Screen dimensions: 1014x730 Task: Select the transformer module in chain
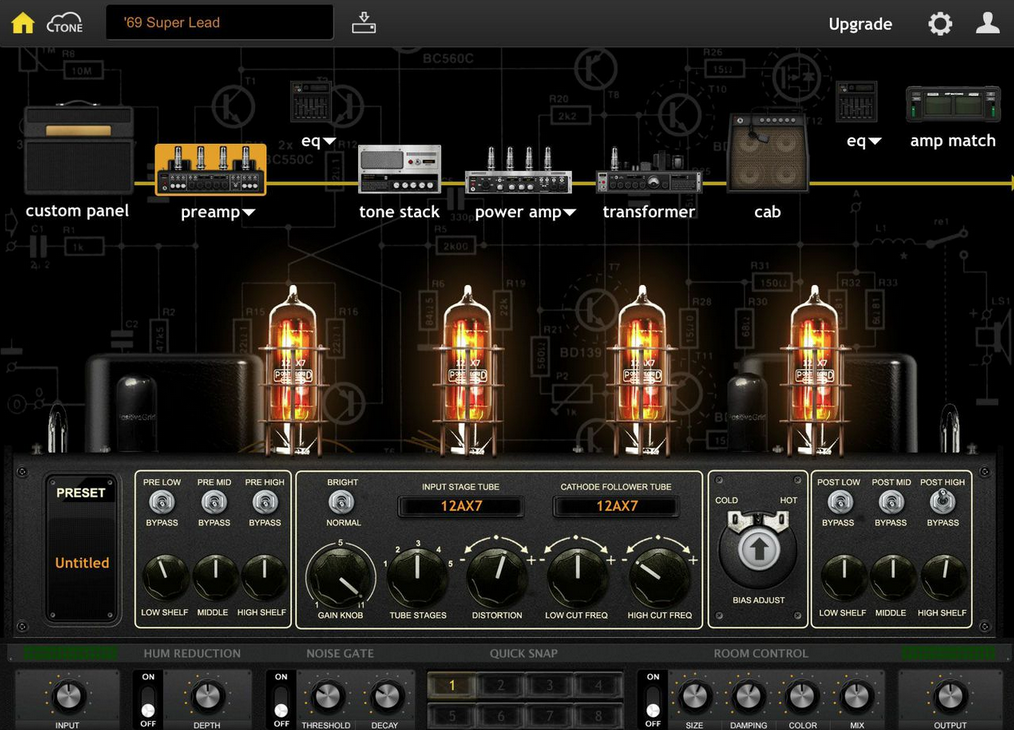tap(649, 172)
